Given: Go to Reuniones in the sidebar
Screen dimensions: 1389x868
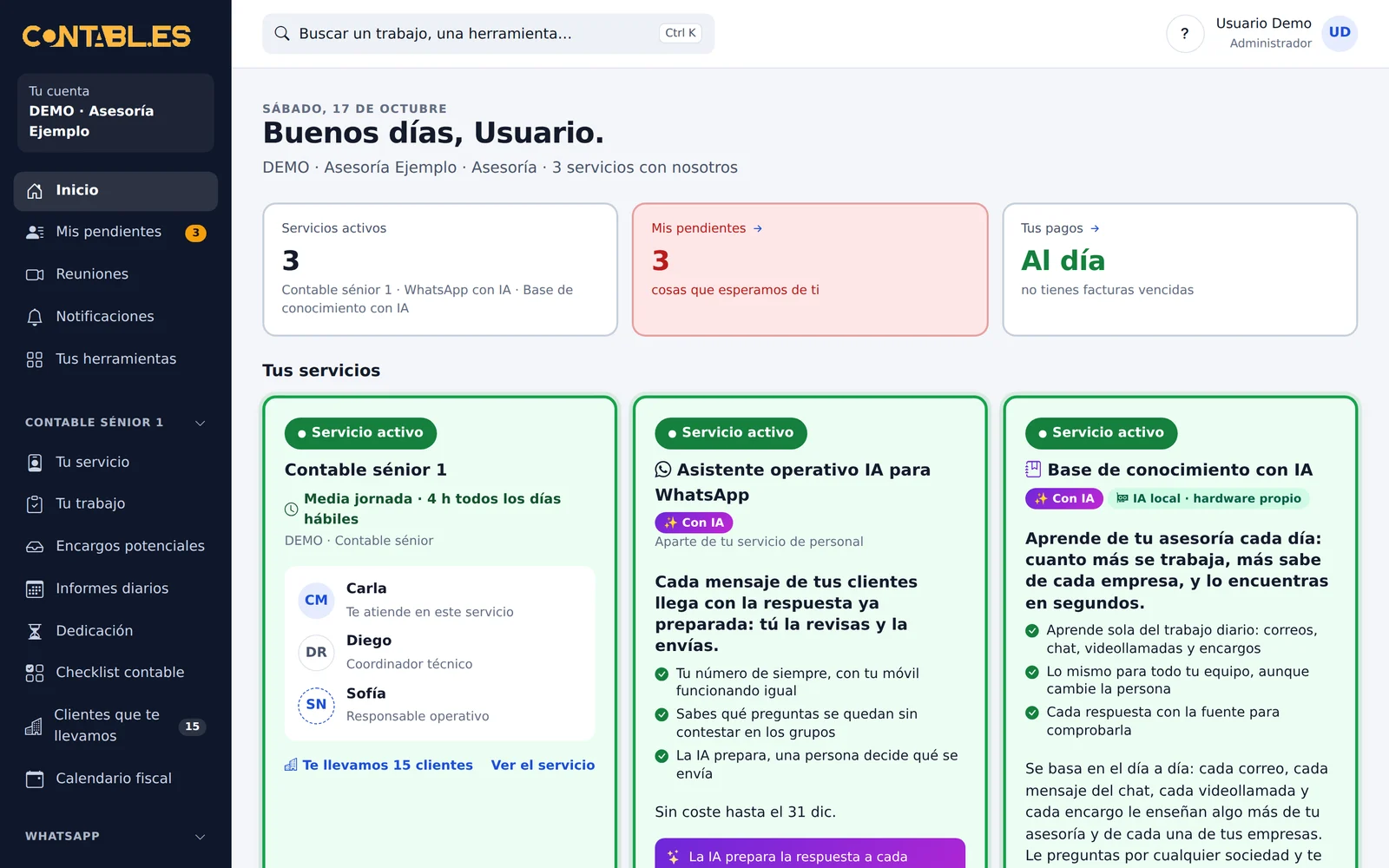Looking at the screenshot, I should point(115,274).
